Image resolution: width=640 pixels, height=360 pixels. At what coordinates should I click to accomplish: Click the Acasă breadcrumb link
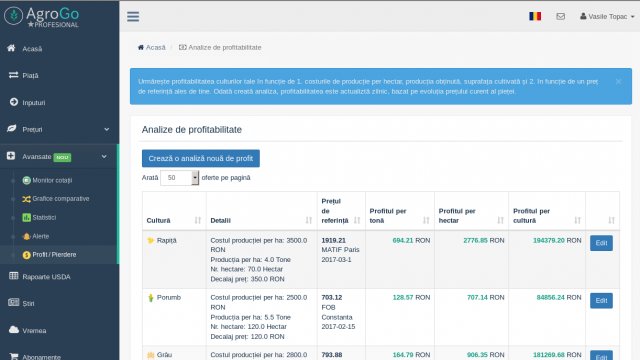coord(151,47)
